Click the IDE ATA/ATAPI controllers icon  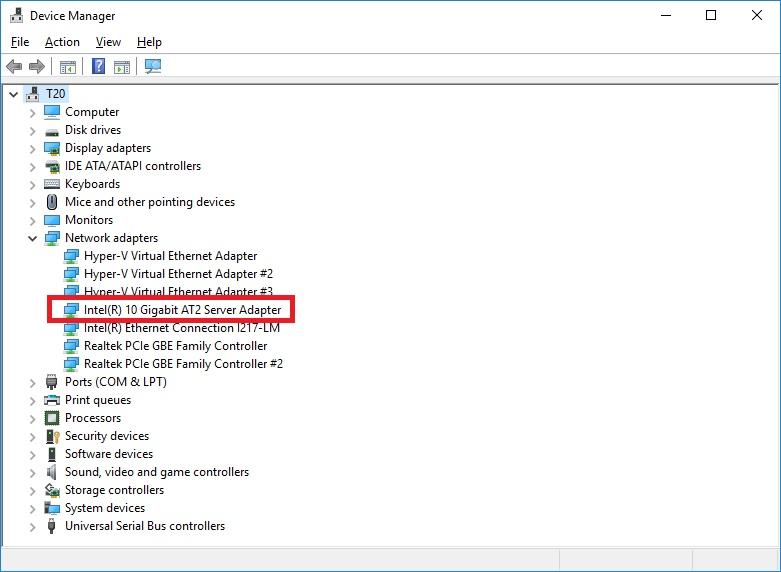coord(52,166)
